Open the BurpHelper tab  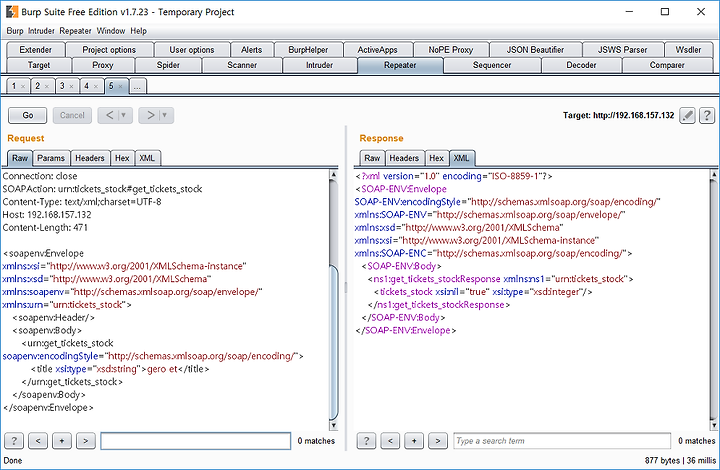coord(308,50)
